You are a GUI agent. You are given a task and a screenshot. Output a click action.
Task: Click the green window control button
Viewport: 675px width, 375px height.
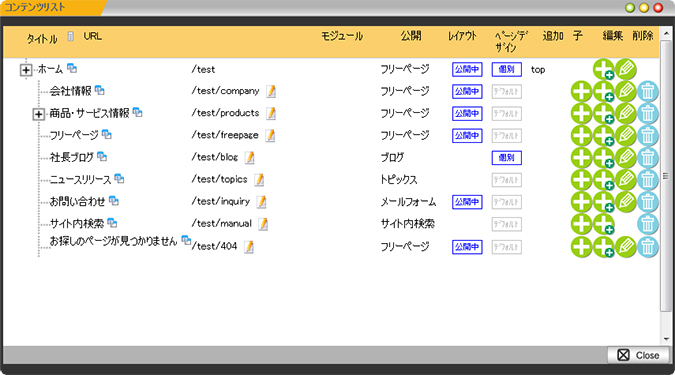(x=630, y=8)
